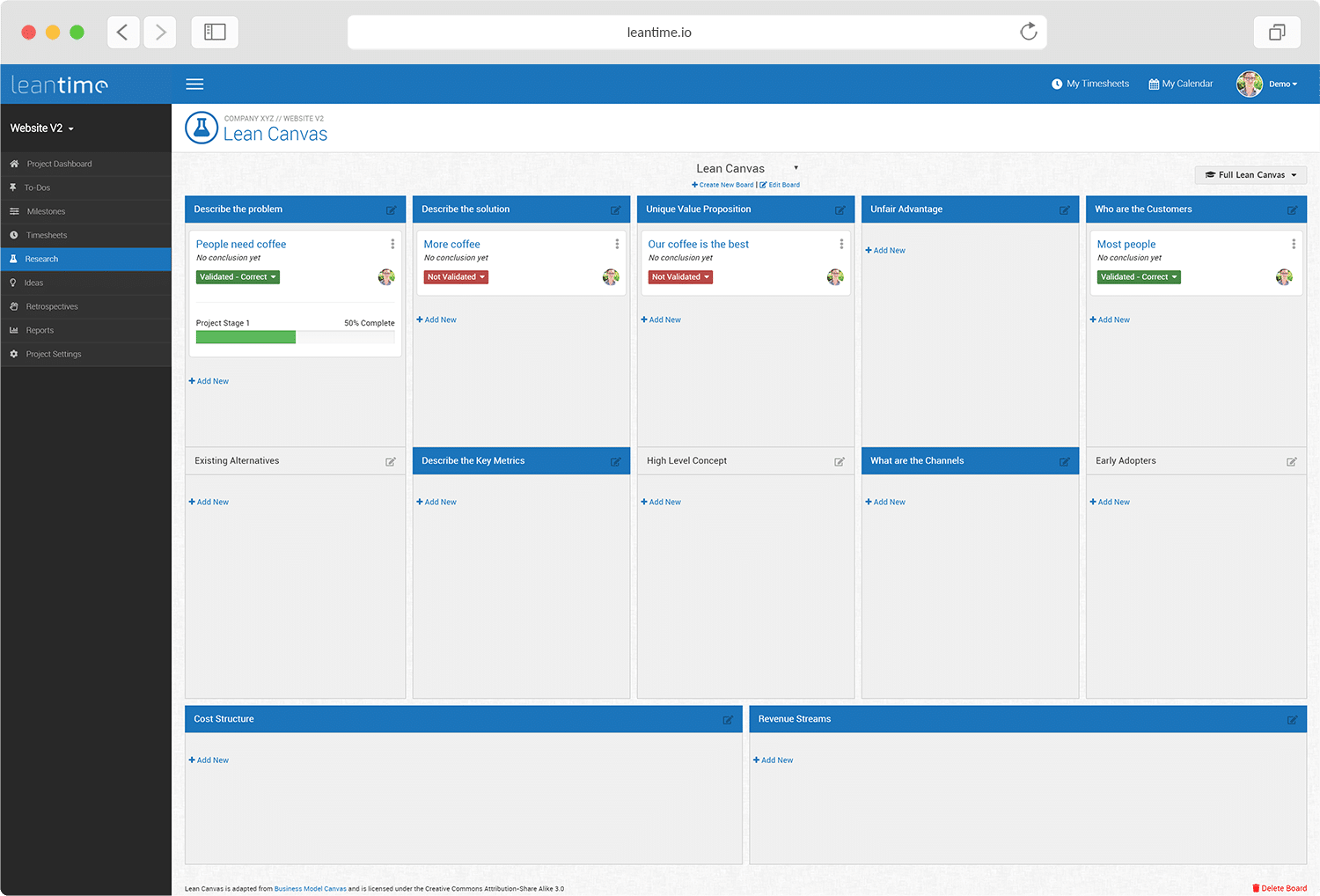Open options menu on People need coffee card
The height and width of the screenshot is (896, 1320).
pos(392,244)
